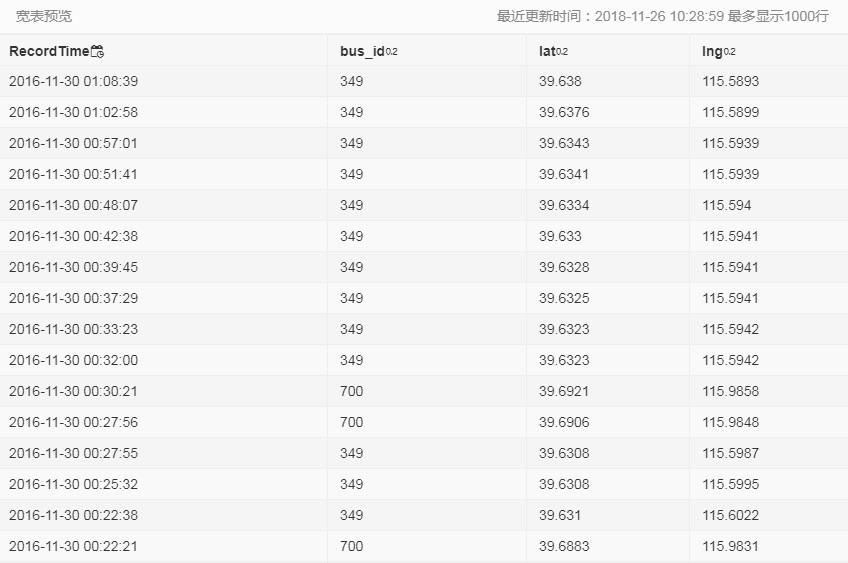Click longitude value 115.9858
The height and width of the screenshot is (563, 848).
tap(731, 392)
